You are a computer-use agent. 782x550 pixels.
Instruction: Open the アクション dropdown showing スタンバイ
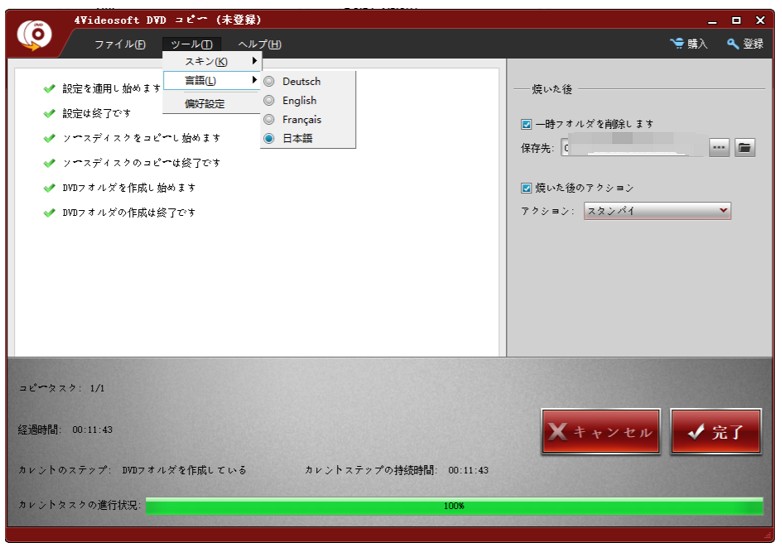(x=657, y=211)
